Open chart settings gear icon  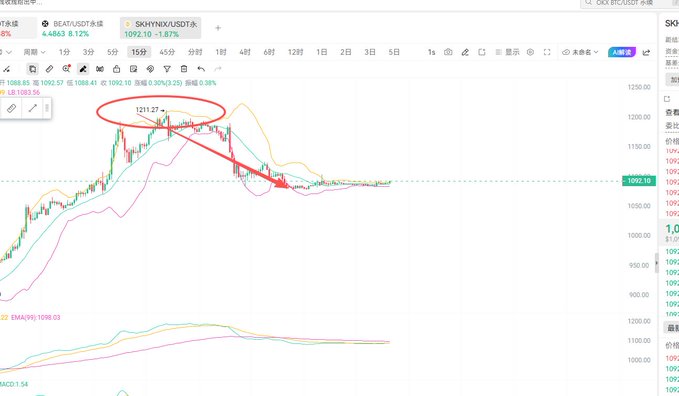tap(530, 52)
